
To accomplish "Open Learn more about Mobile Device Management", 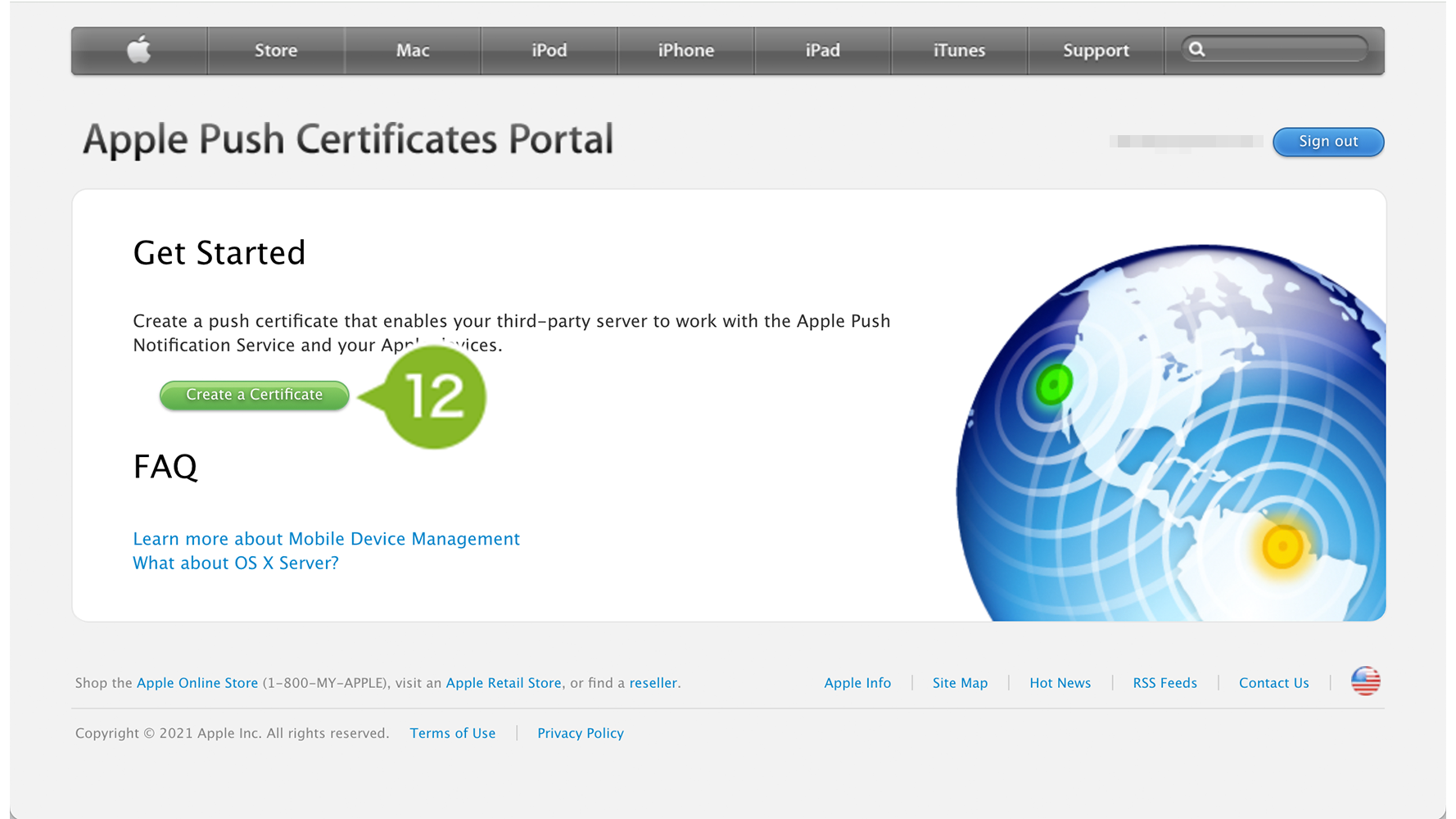I will coord(326,539).
